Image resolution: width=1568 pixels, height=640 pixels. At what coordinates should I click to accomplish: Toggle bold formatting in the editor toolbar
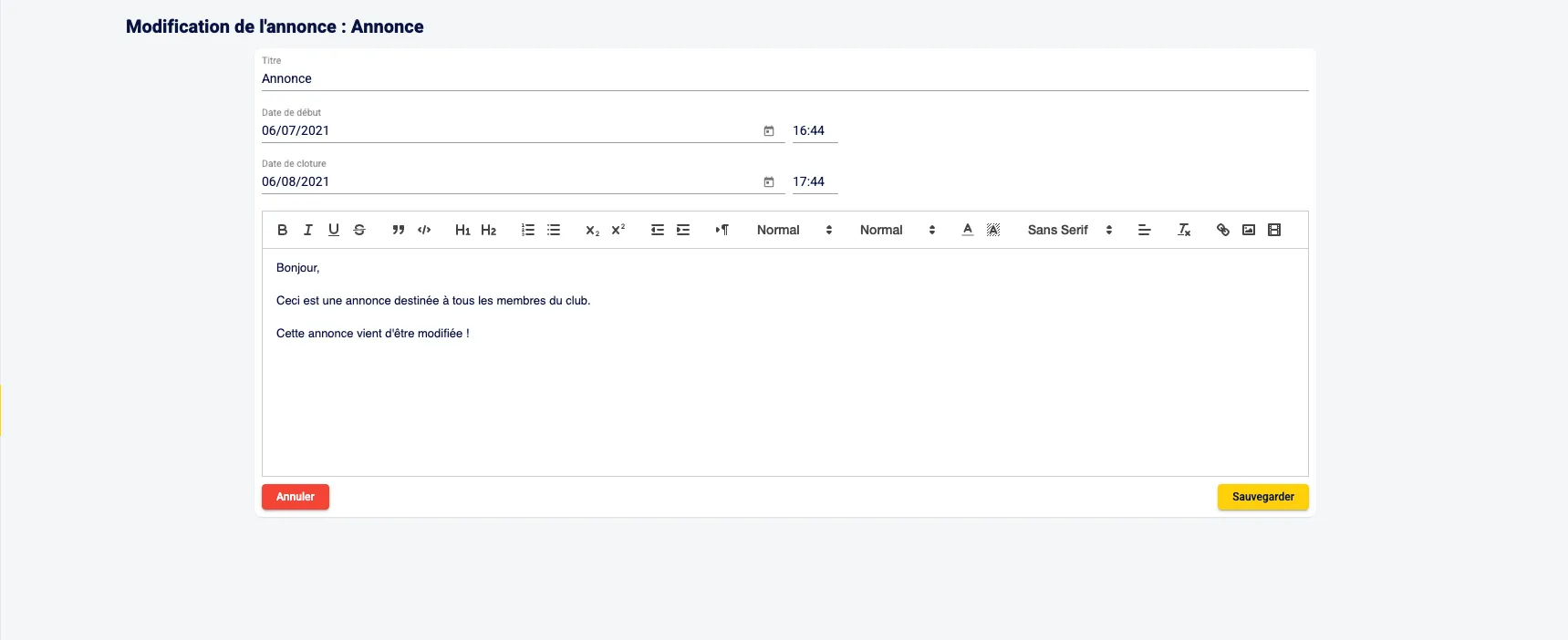282,230
